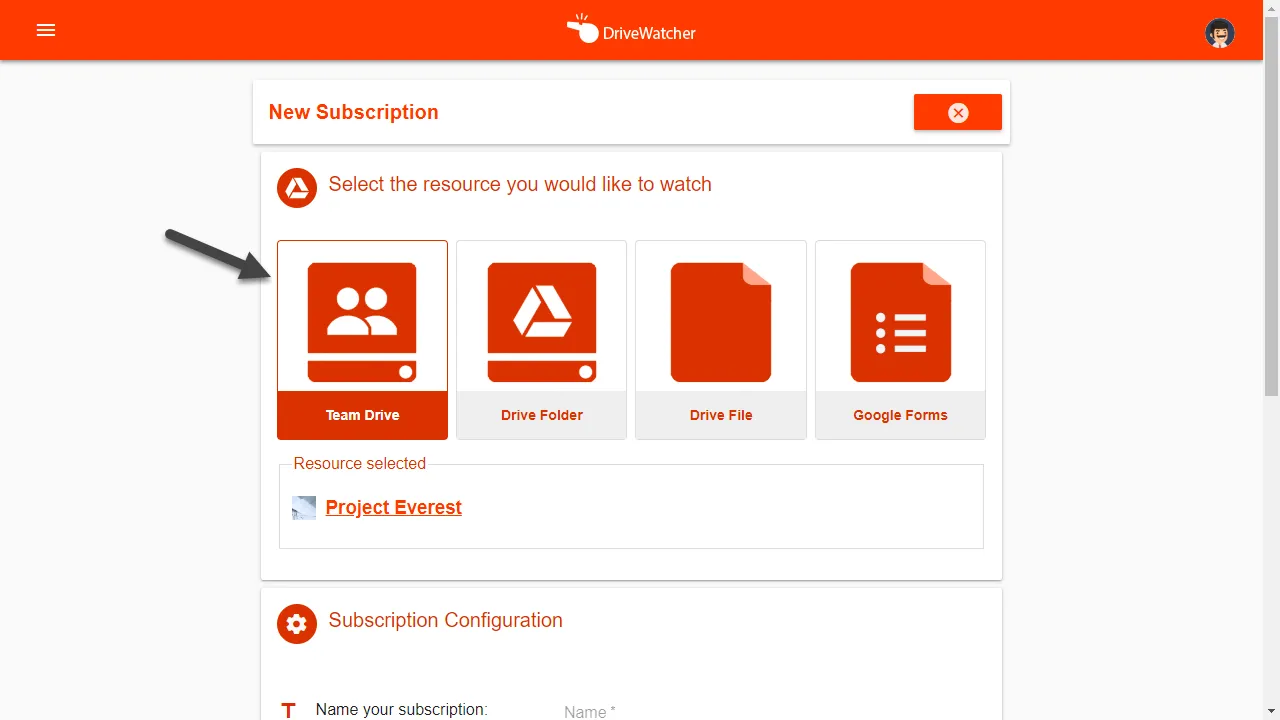Click the Project Everest thumbnail image
1280x720 pixels.
[x=304, y=508]
